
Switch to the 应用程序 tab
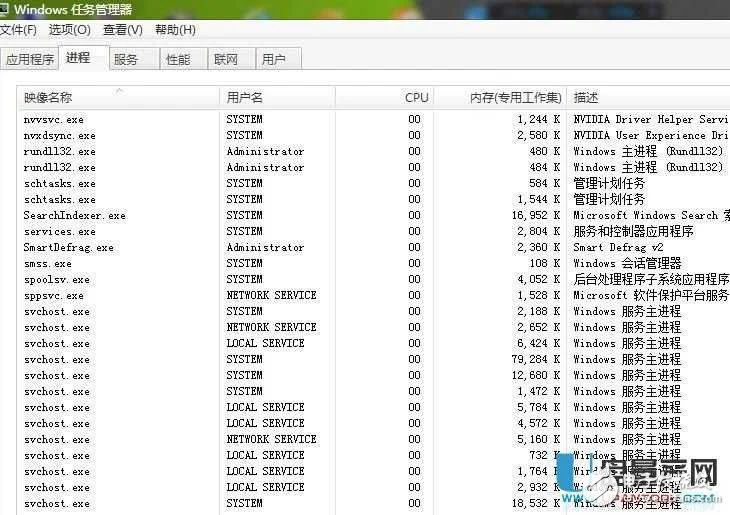pyautogui.click(x=30, y=59)
